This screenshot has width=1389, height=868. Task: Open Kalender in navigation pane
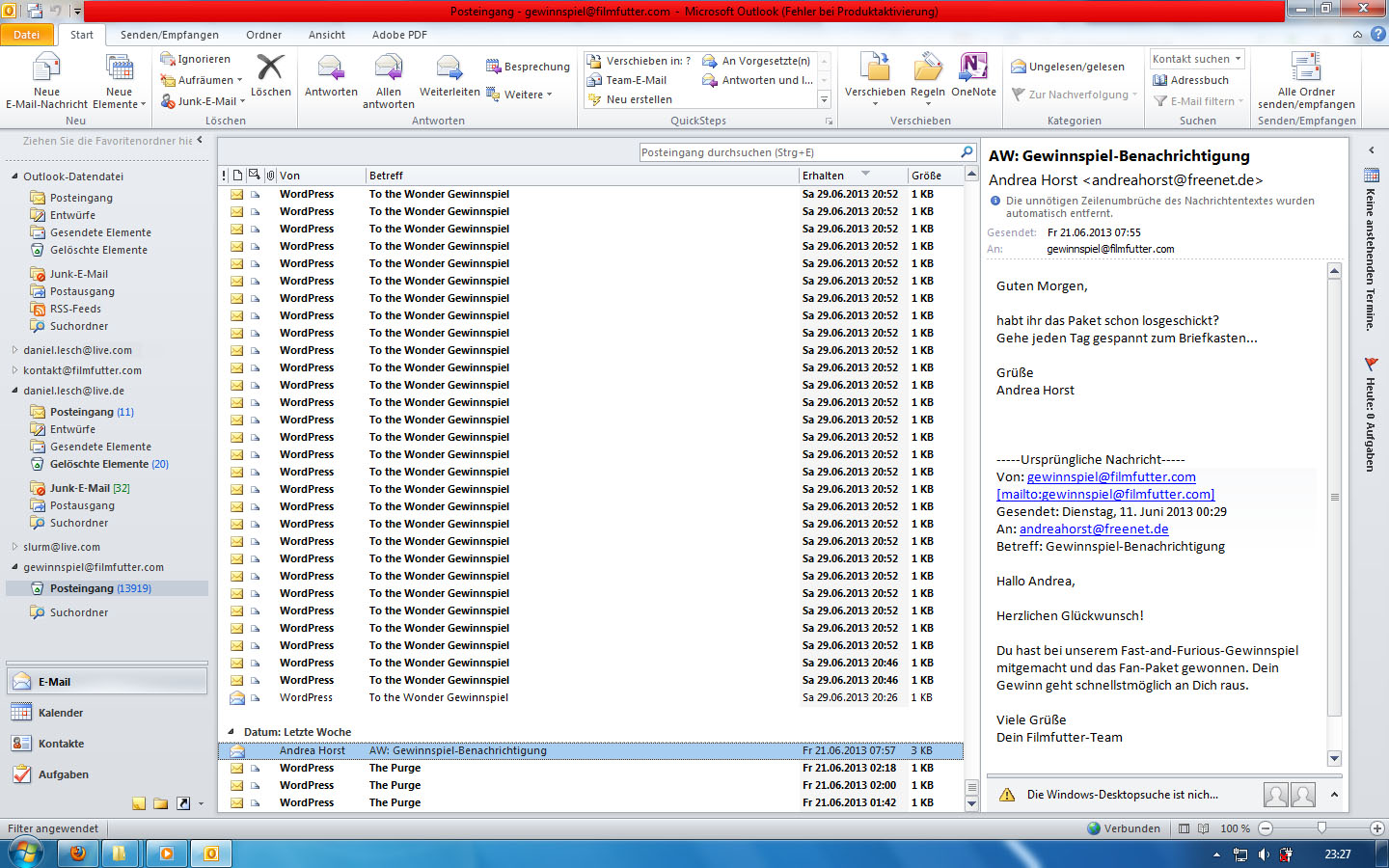61,713
